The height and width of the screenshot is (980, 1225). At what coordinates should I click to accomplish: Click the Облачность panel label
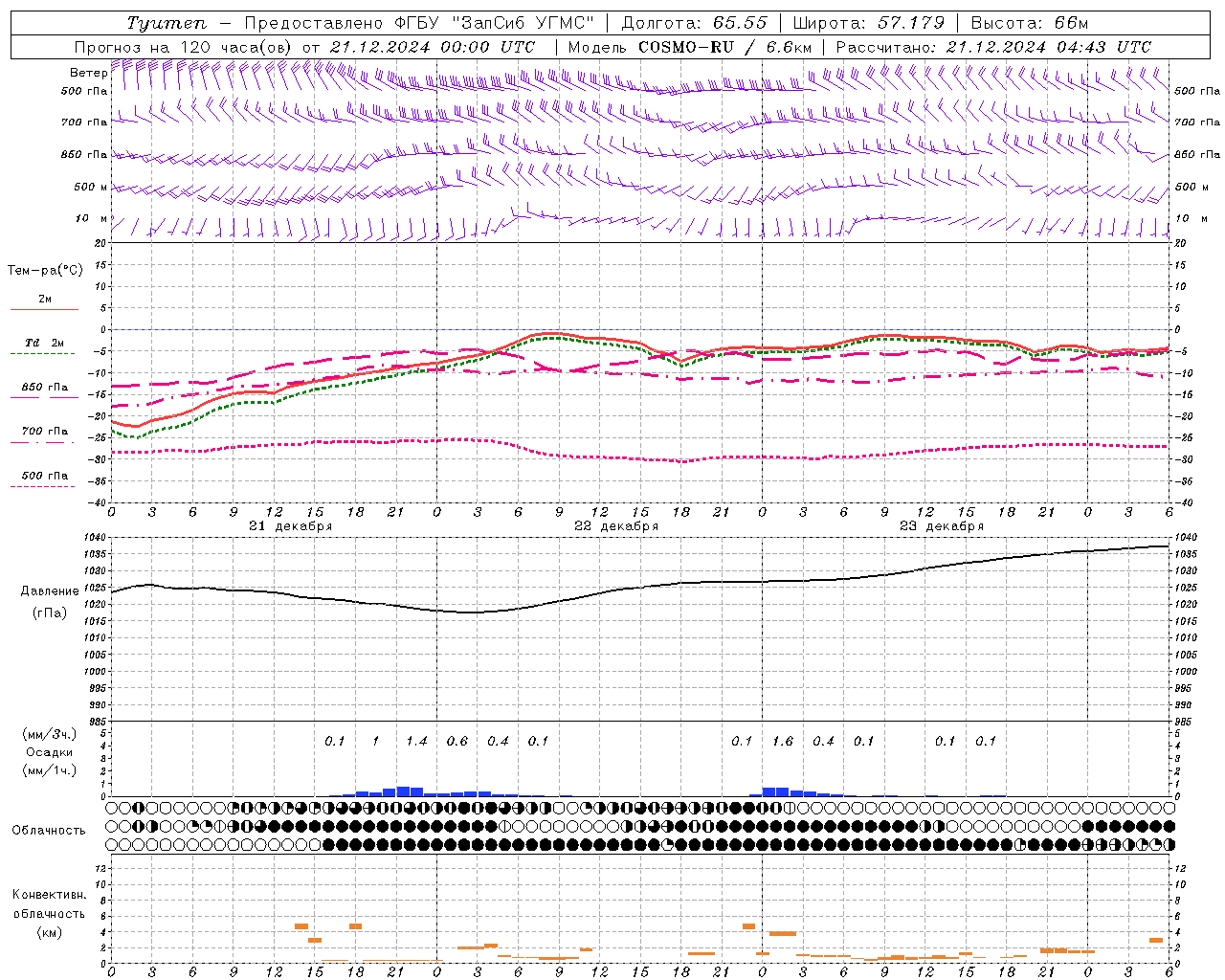(49, 831)
